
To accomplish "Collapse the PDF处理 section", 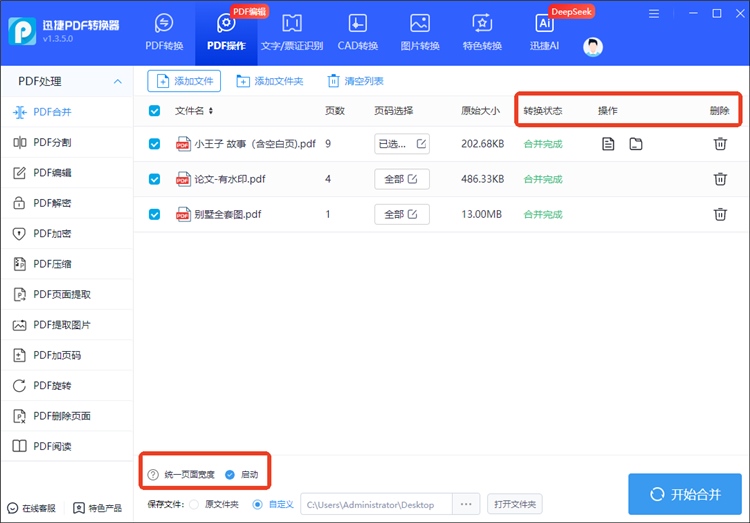I will coord(117,82).
